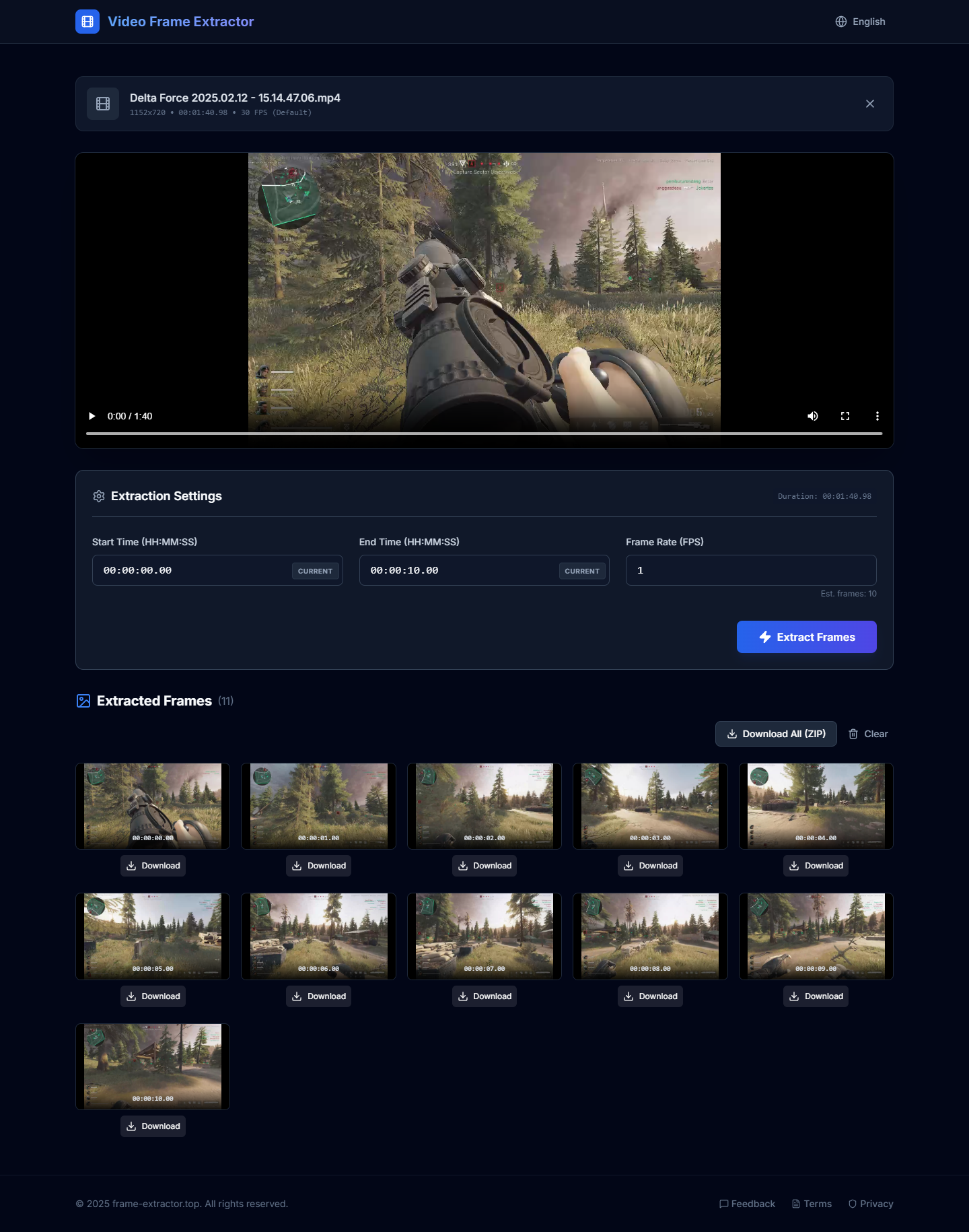Open frame thumbnail at 00:00:05.00
Screen dimensions: 969x1232
coord(153,936)
